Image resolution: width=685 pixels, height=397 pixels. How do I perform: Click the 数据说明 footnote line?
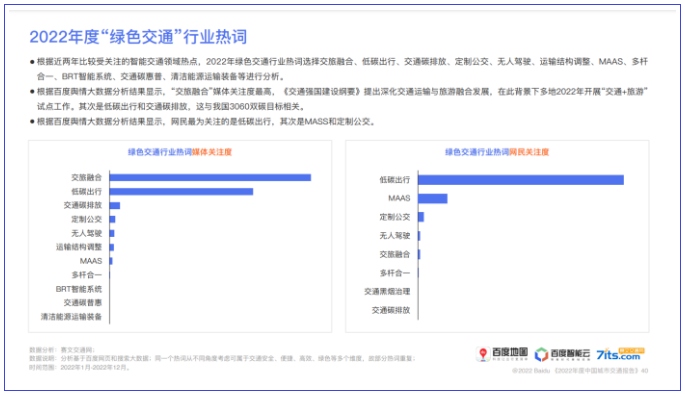[222, 359]
